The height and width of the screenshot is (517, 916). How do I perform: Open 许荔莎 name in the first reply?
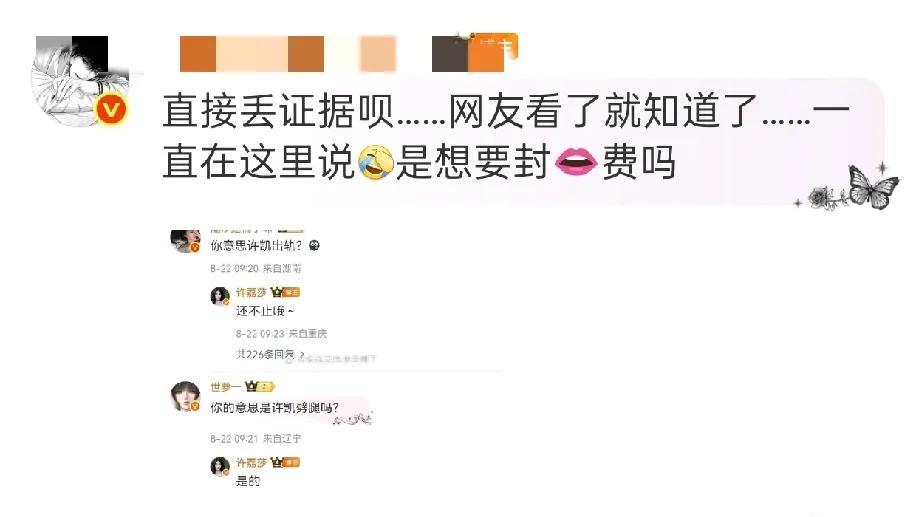pyautogui.click(x=251, y=292)
